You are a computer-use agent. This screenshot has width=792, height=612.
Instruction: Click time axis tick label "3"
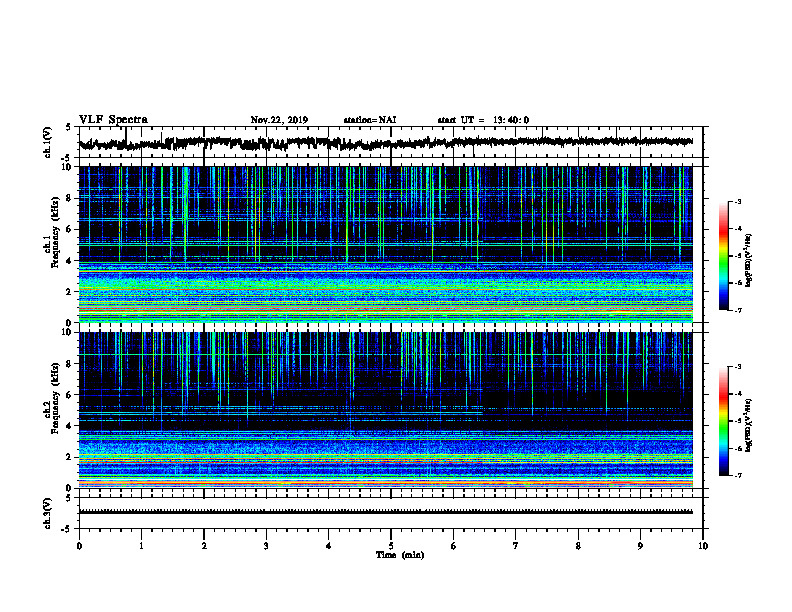point(266,546)
